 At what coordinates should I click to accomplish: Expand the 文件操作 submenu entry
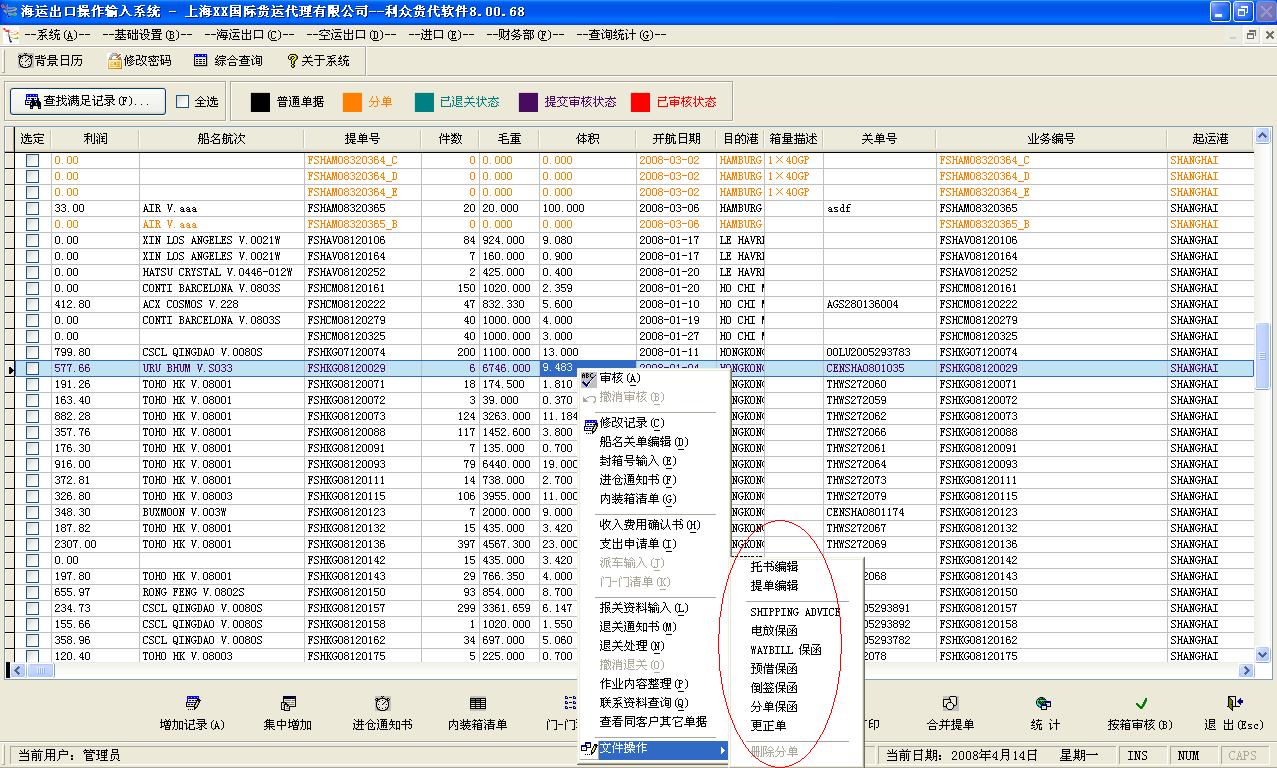coord(653,748)
